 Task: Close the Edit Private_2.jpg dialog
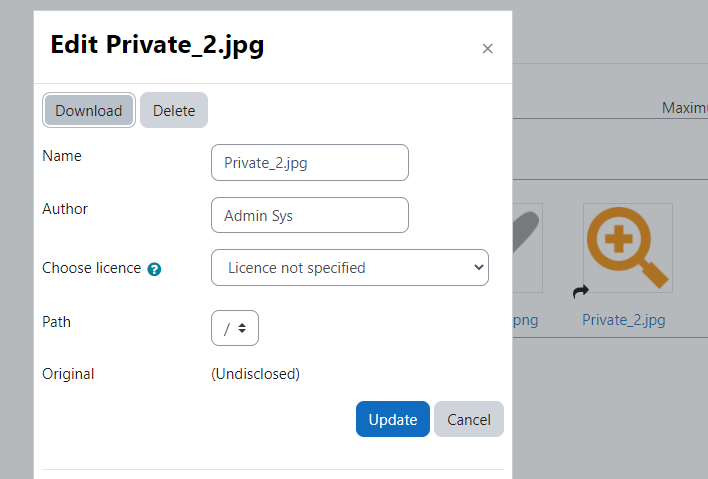click(487, 48)
